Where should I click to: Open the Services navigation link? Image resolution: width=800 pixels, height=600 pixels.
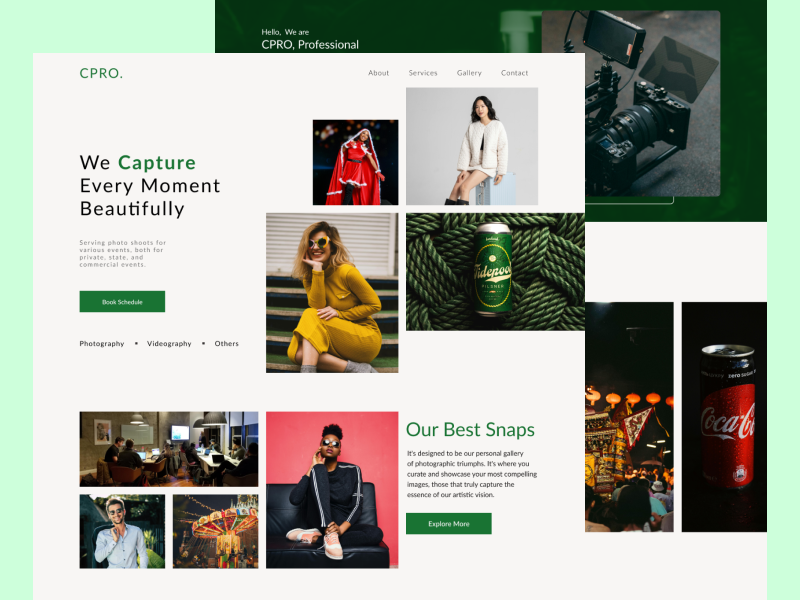pyautogui.click(x=423, y=72)
